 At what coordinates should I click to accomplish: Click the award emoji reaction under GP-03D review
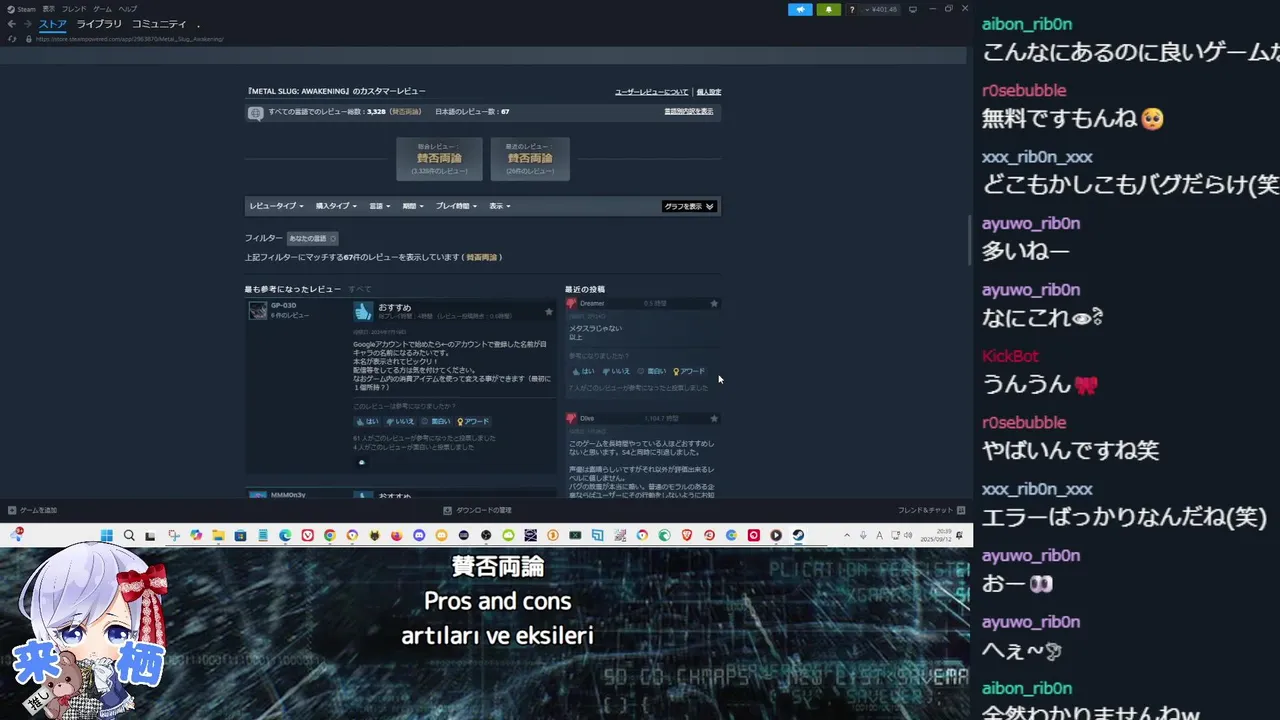pos(362,462)
